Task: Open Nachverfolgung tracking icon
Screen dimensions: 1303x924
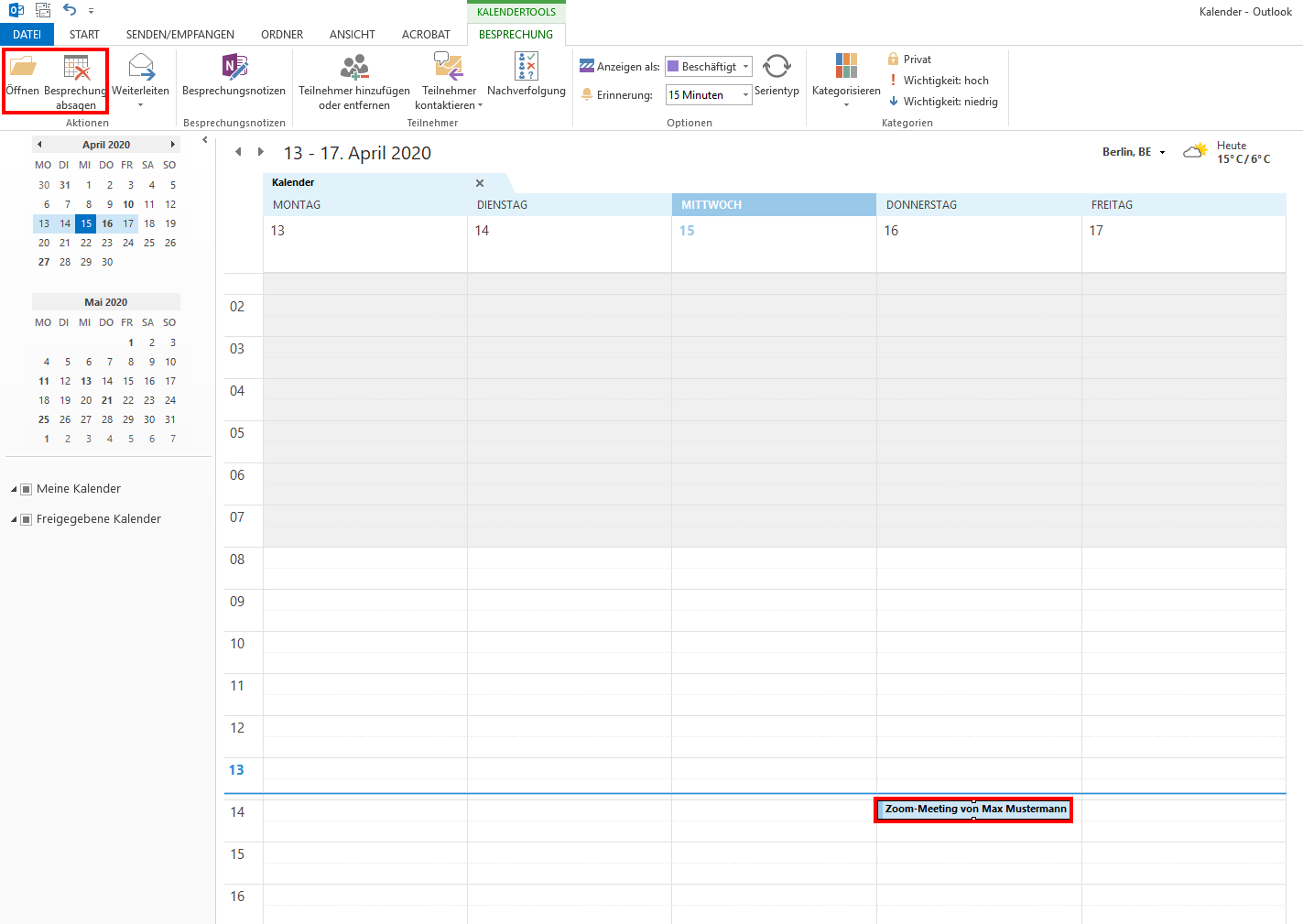Action: pyautogui.click(x=527, y=68)
